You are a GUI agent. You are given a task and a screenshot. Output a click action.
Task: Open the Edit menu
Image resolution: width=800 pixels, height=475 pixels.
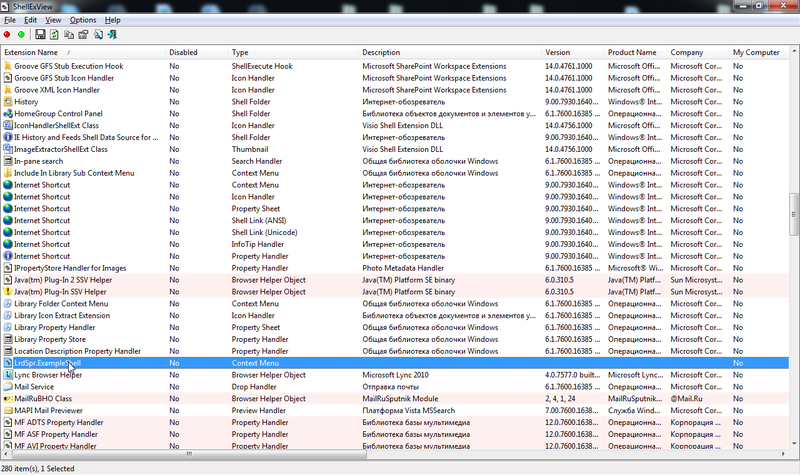pos(31,20)
